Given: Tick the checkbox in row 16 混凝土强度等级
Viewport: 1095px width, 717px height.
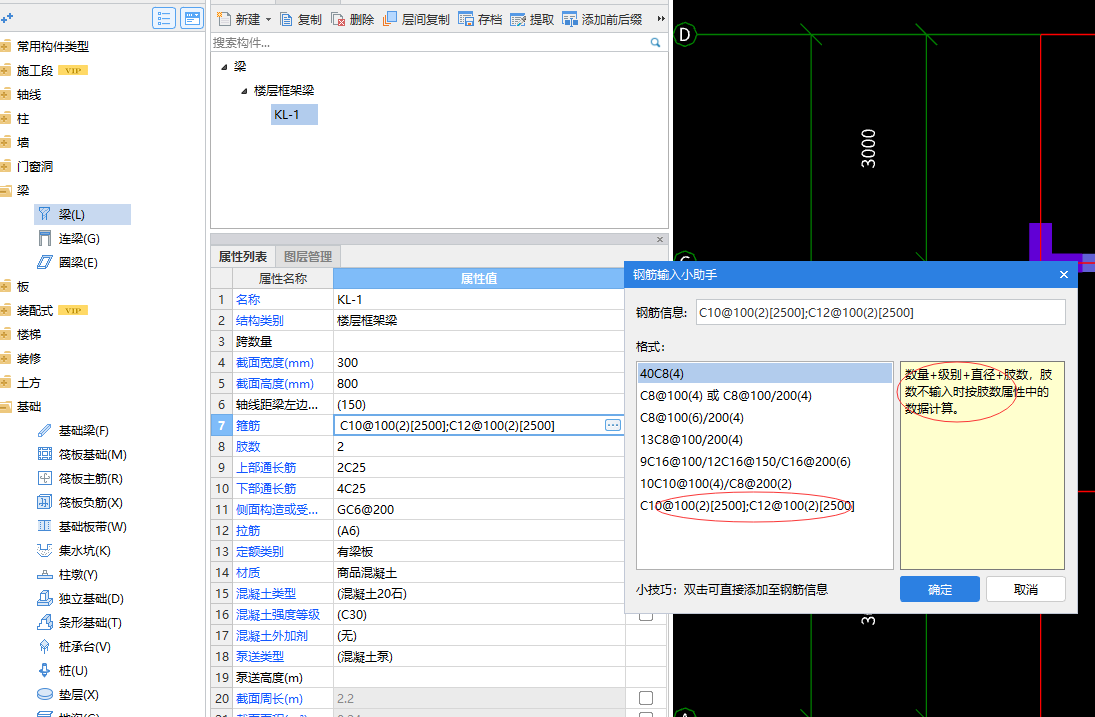Looking at the screenshot, I should coord(646,616).
